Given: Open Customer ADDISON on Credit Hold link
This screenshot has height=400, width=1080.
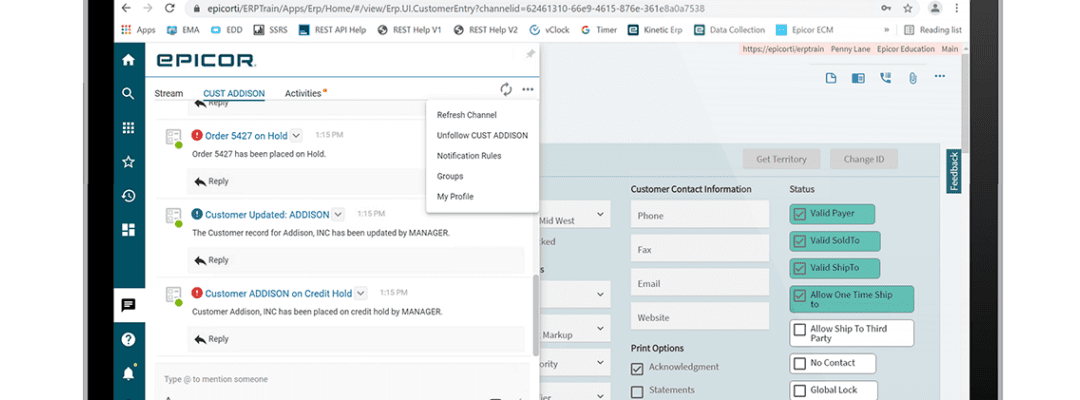Looking at the screenshot, I should point(278,293).
